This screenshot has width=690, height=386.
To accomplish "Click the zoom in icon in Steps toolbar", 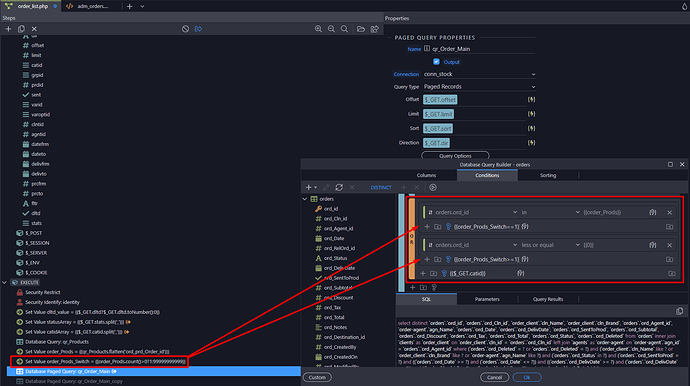I will (x=318, y=29).
